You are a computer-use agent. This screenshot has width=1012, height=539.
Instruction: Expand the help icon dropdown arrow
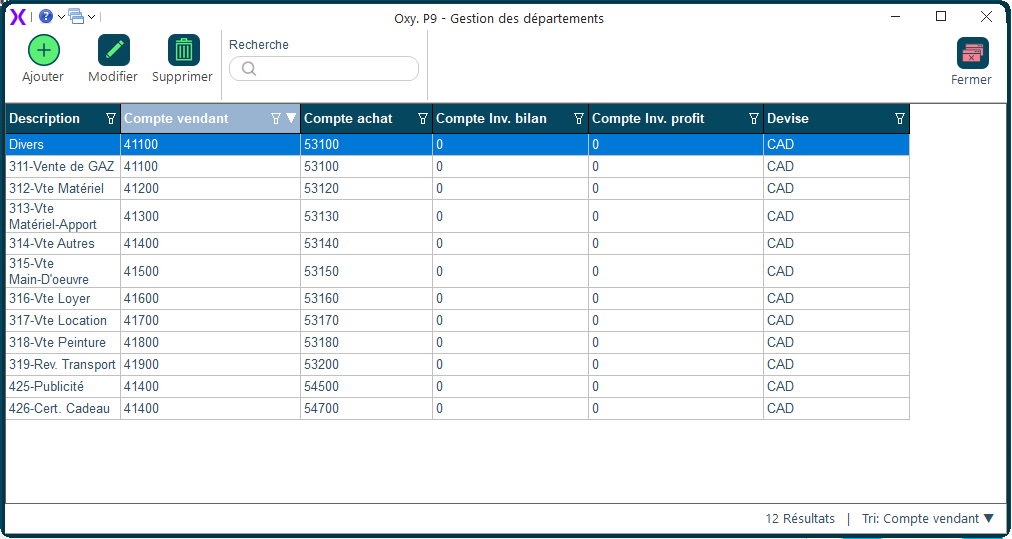(x=61, y=17)
